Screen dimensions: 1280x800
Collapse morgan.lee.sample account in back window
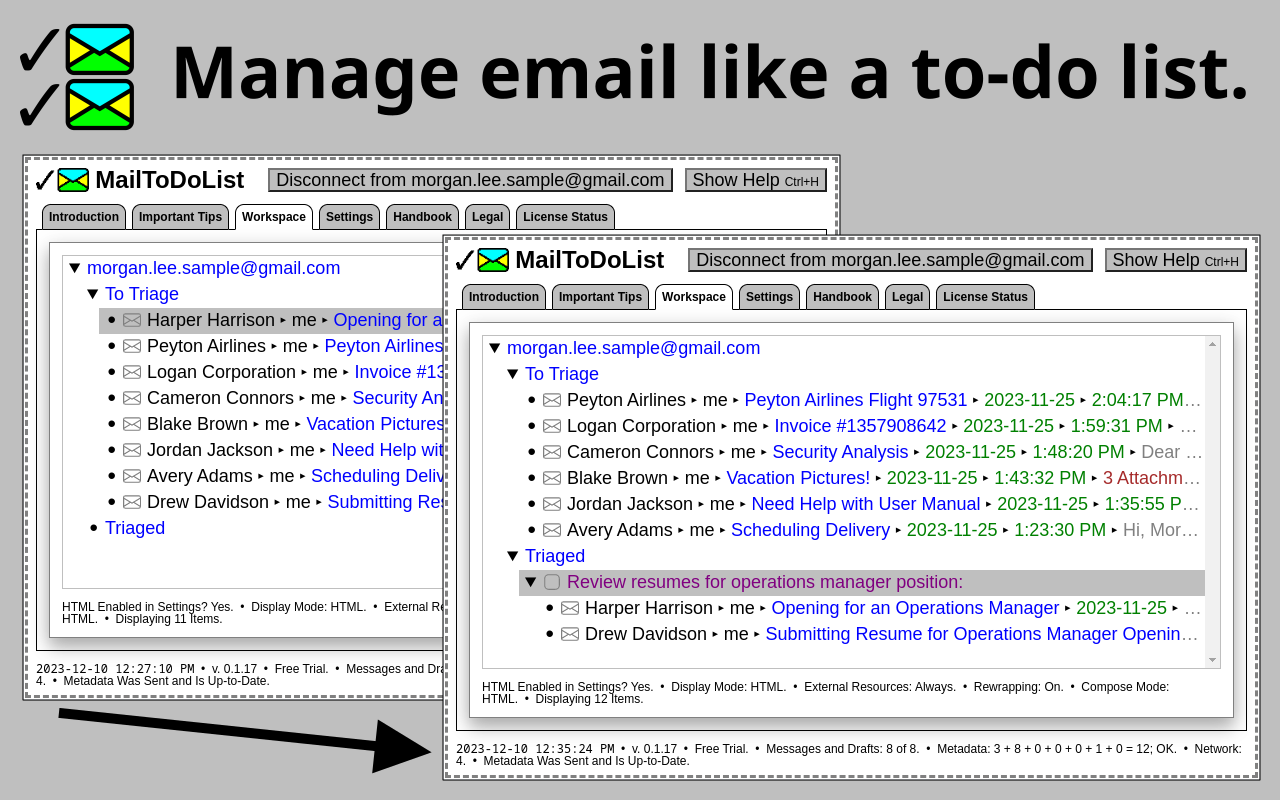point(75,268)
